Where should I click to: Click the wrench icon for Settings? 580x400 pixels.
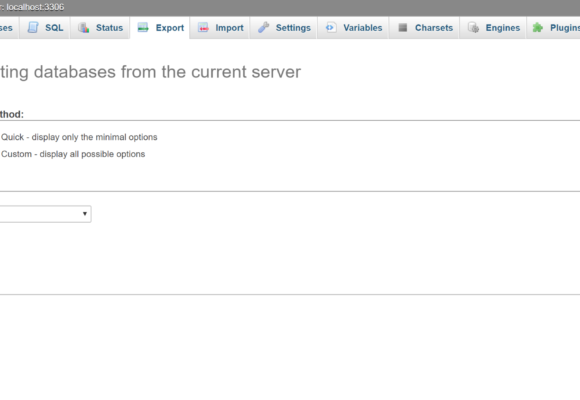263,27
